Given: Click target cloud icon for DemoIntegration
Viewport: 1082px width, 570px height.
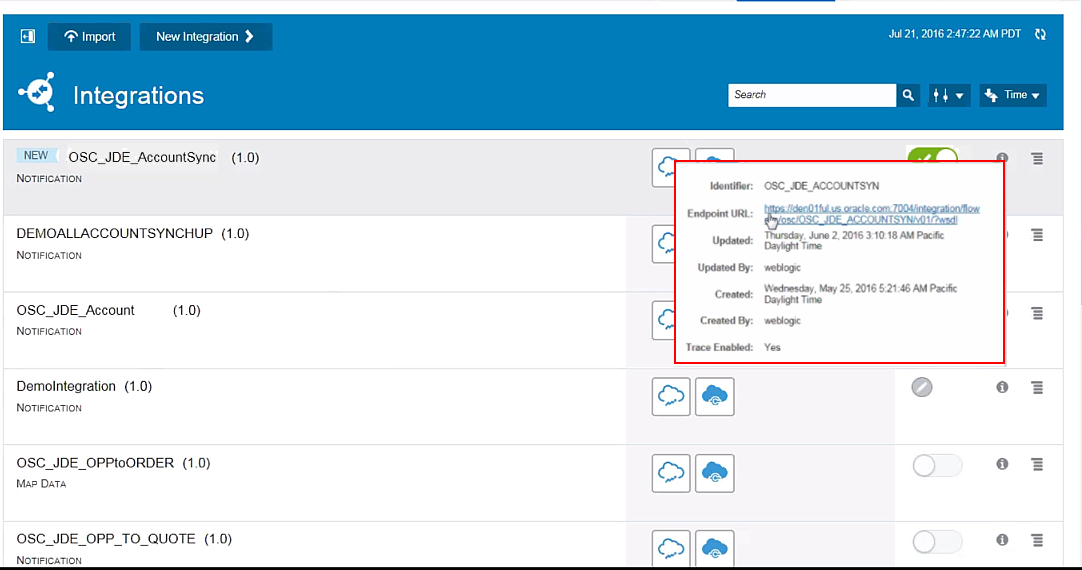Looking at the screenshot, I should pos(714,396).
